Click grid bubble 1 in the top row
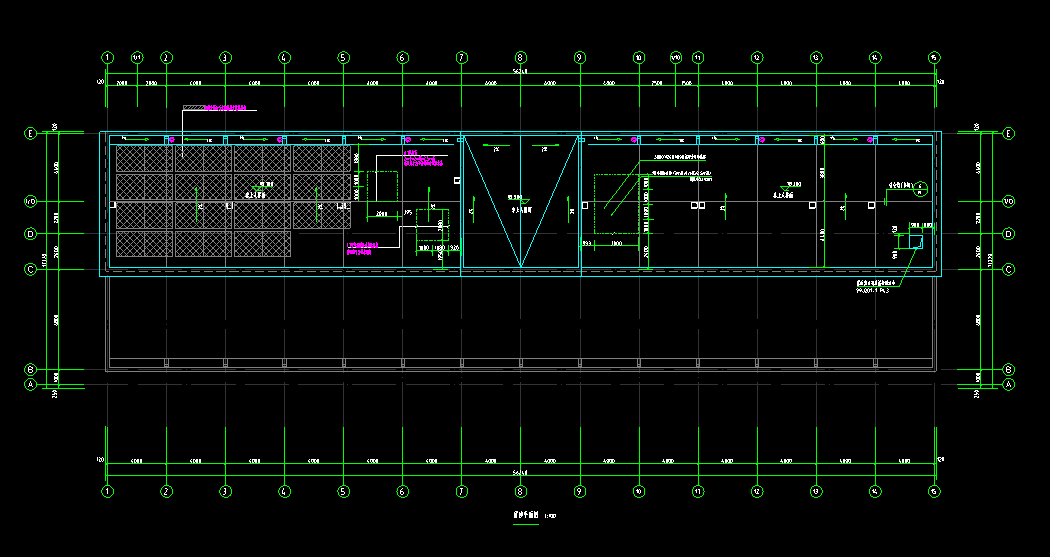Screen dimensions: 1050x557 coord(107,58)
